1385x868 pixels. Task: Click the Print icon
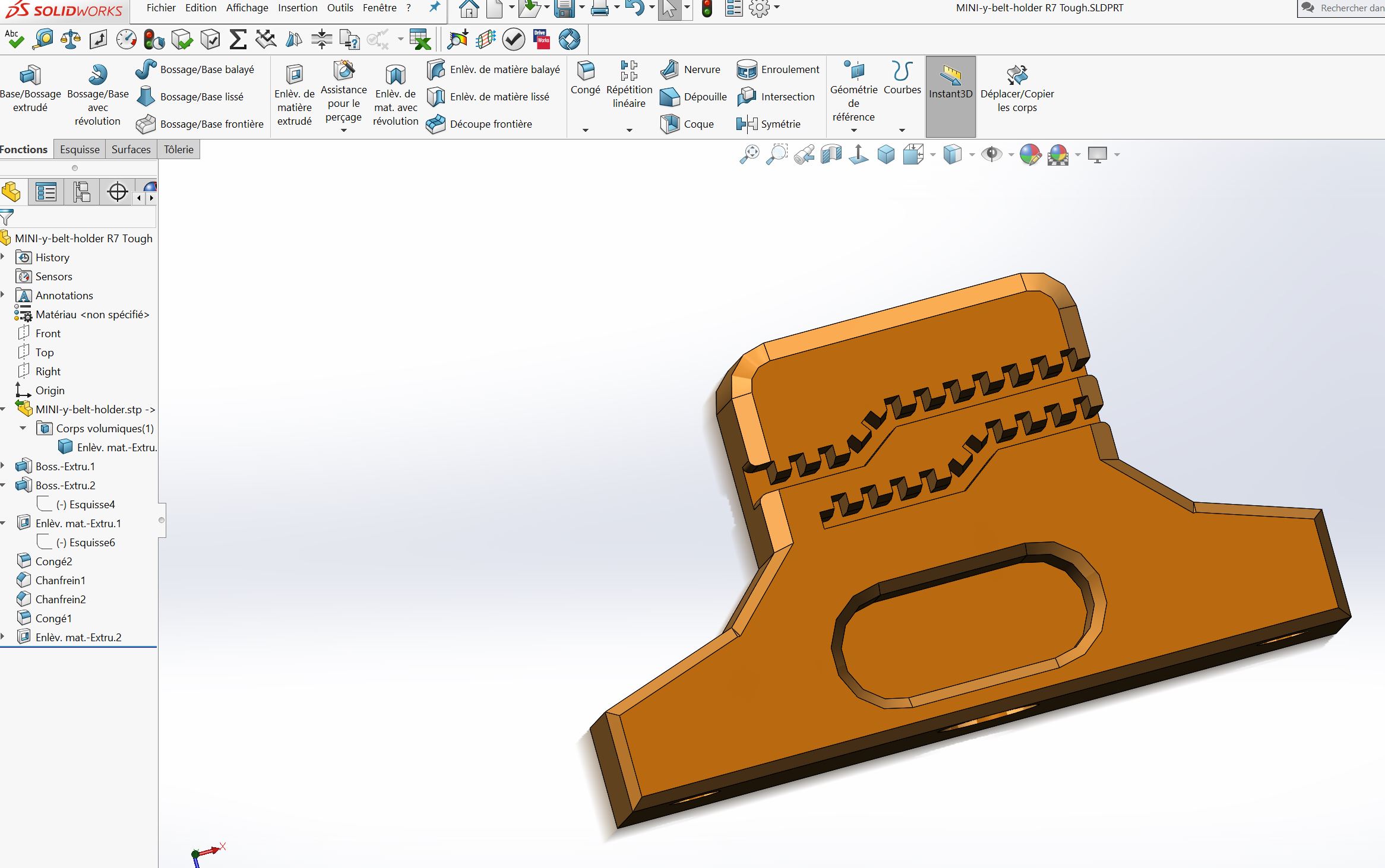coord(600,9)
